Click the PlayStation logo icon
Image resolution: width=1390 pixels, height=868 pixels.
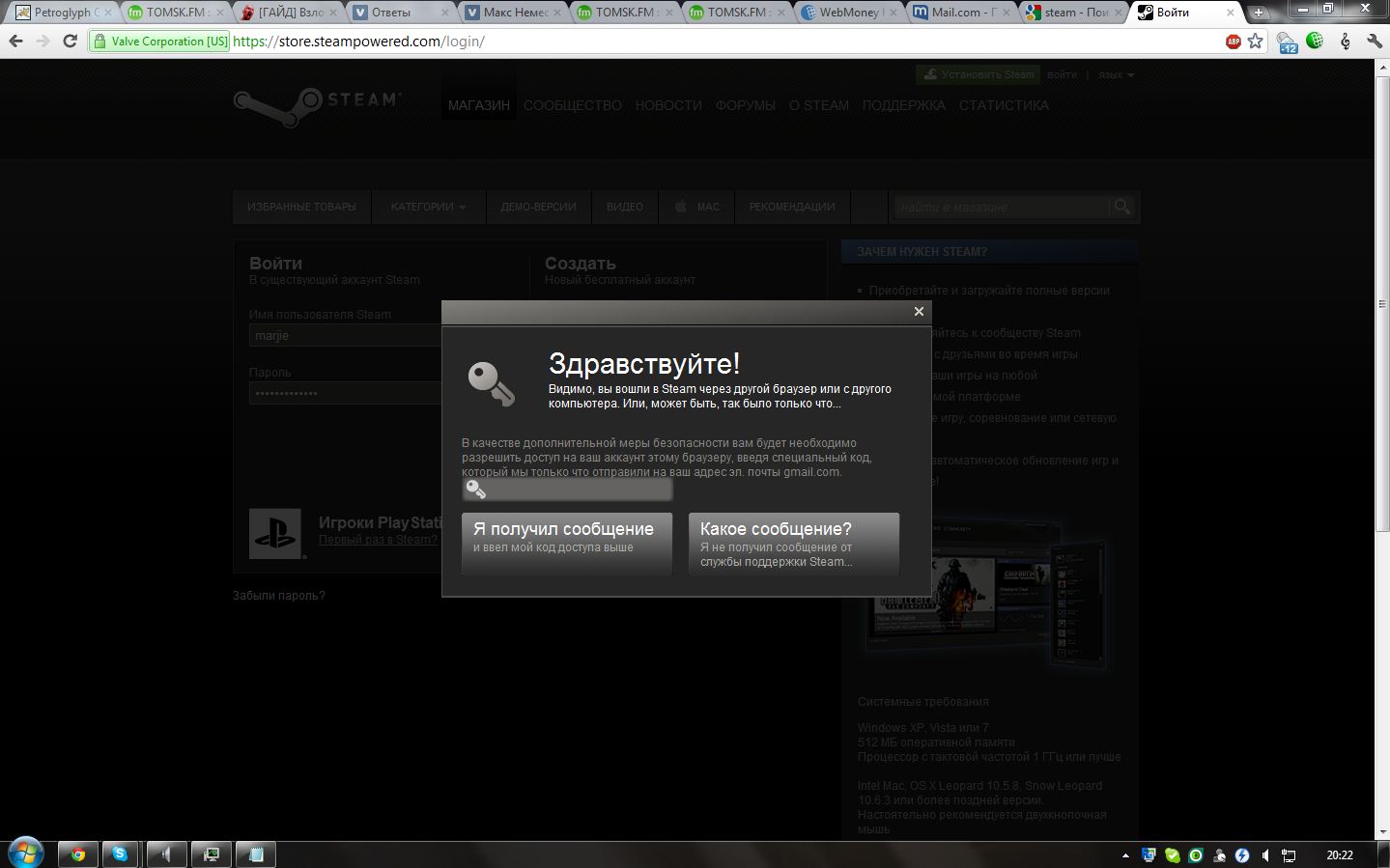click(x=275, y=534)
